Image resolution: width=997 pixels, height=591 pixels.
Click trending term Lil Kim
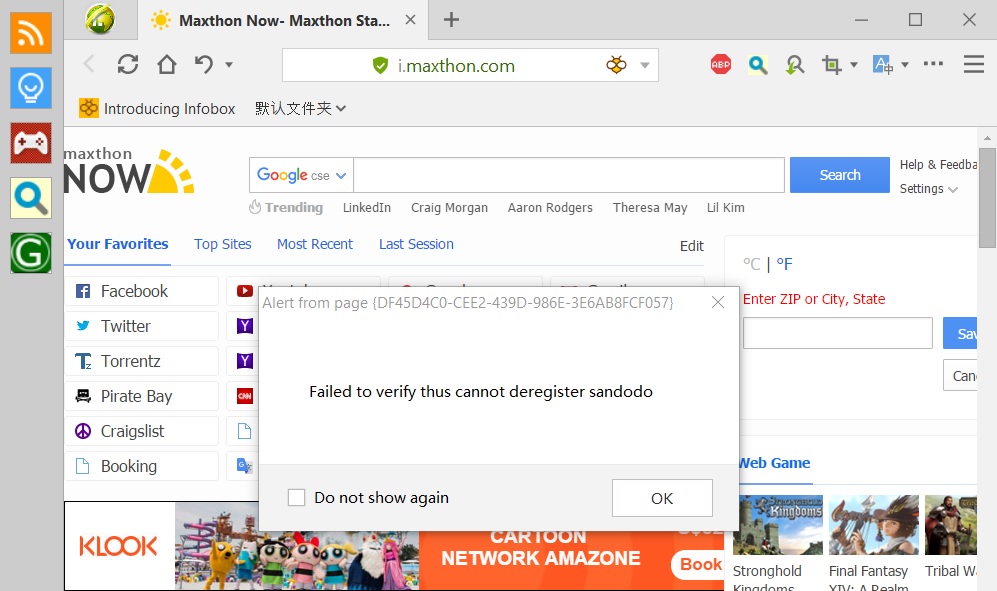point(725,208)
